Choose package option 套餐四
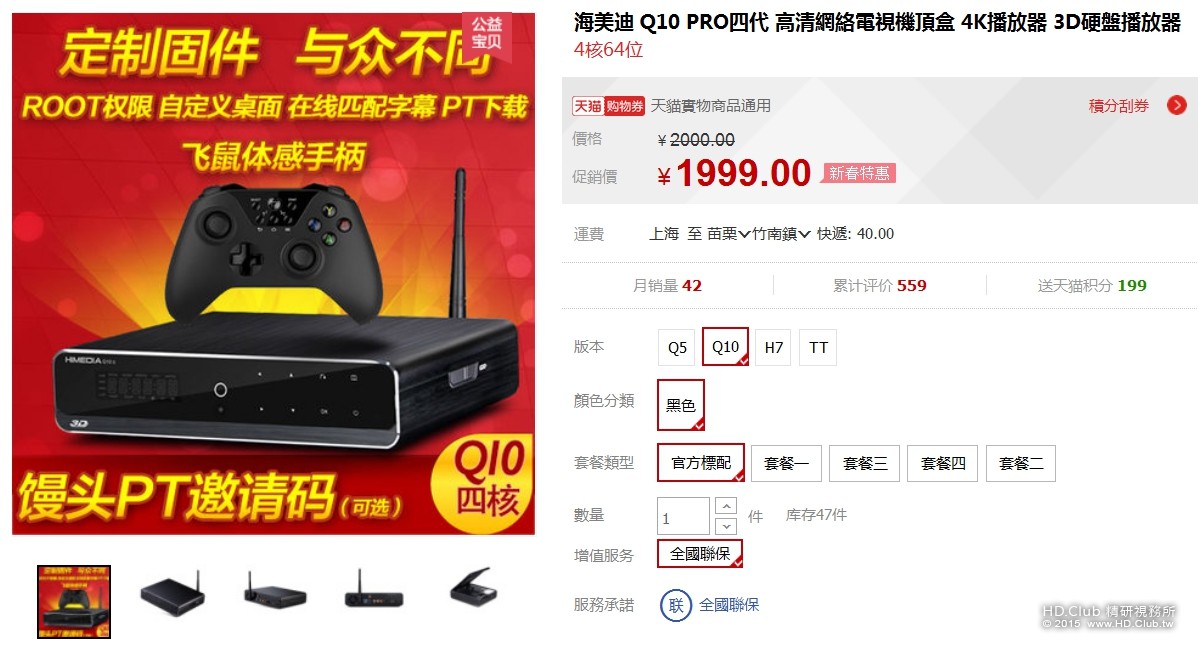The width and height of the screenshot is (1198, 649). 943,463
